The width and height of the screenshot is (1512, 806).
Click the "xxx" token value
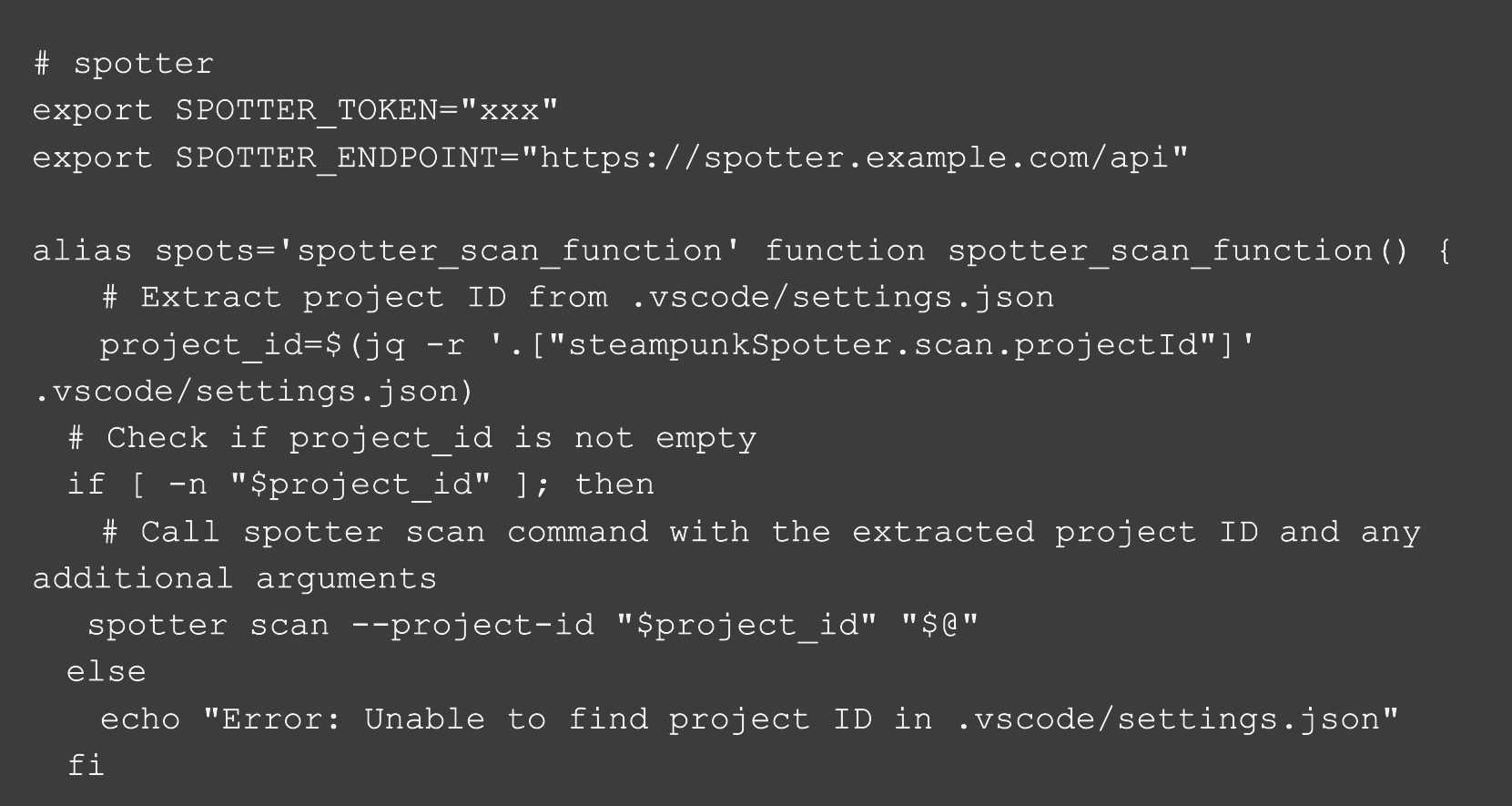(x=509, y=111)
